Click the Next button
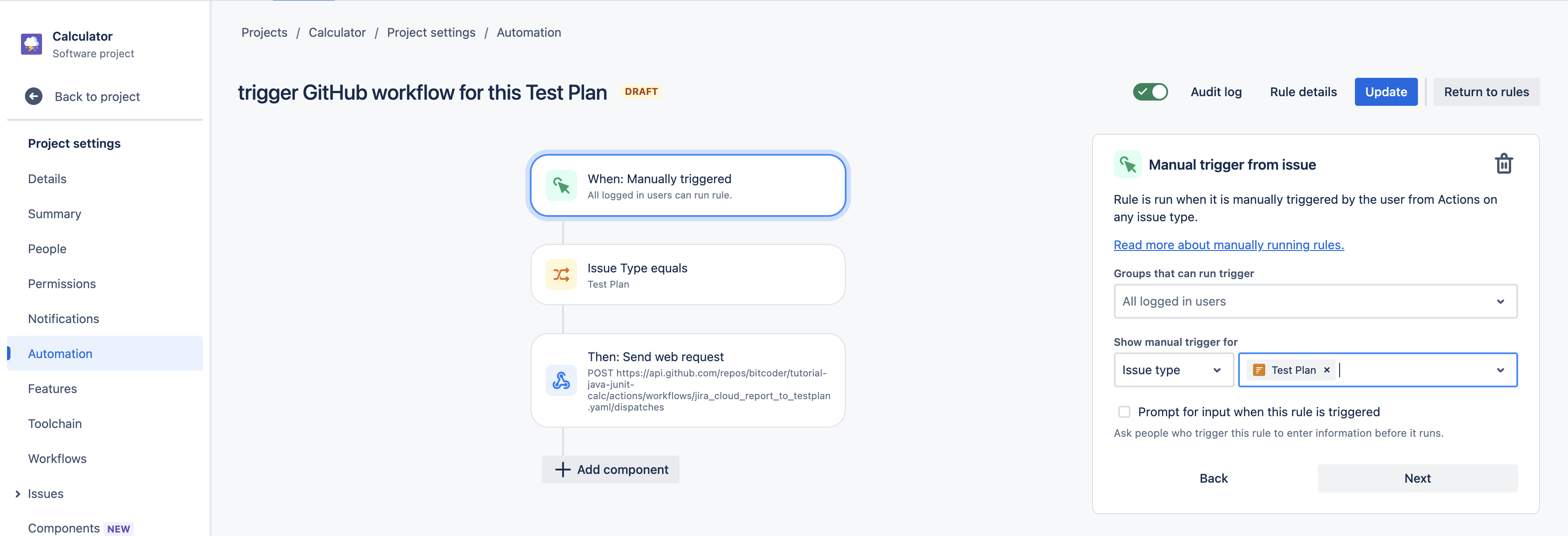 pyautogui.click(x=1417, y=478)
